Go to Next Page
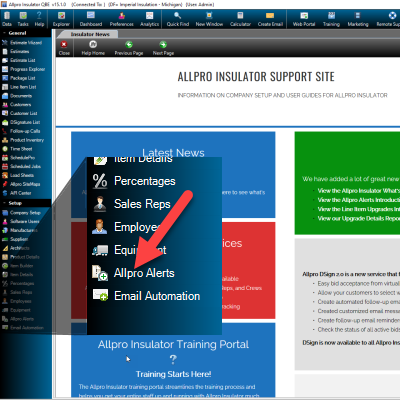 coord(163,48)
